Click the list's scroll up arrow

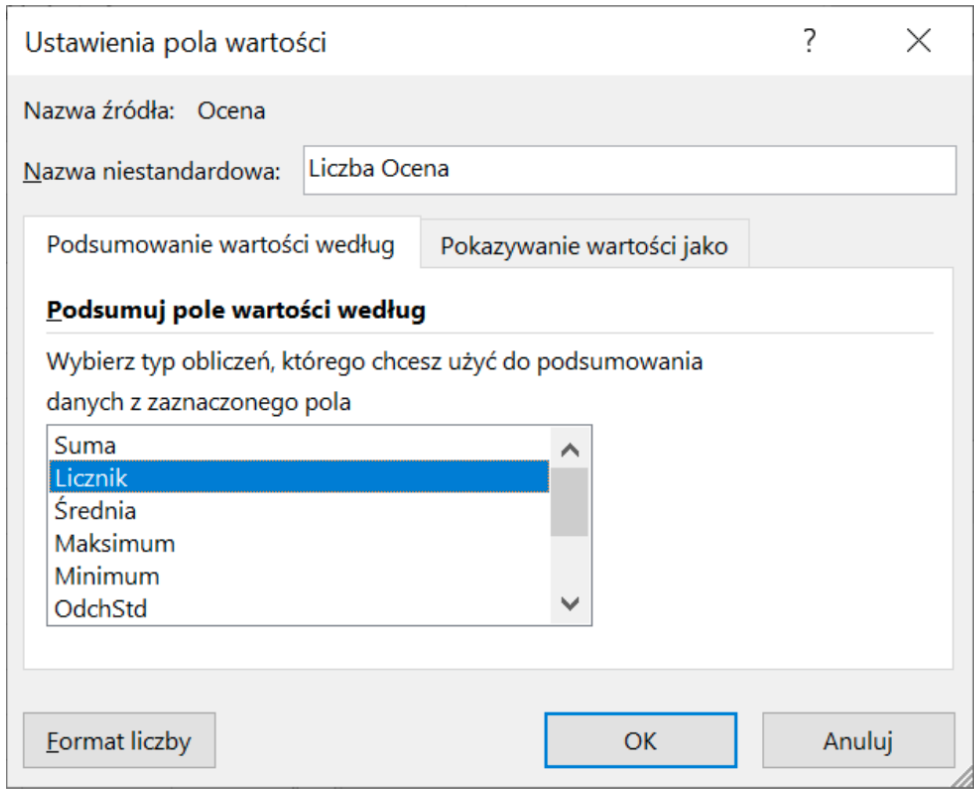click(x=570, y=450)
